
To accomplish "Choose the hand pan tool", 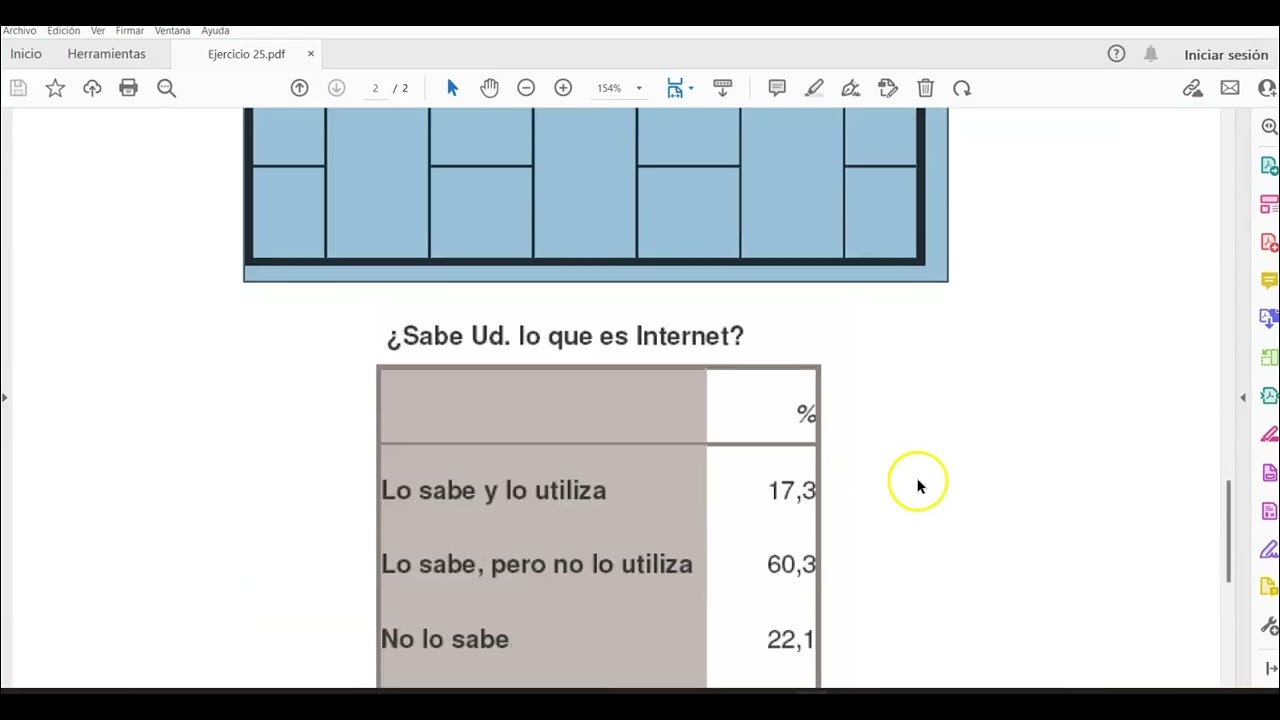I will tap(489, 88).
